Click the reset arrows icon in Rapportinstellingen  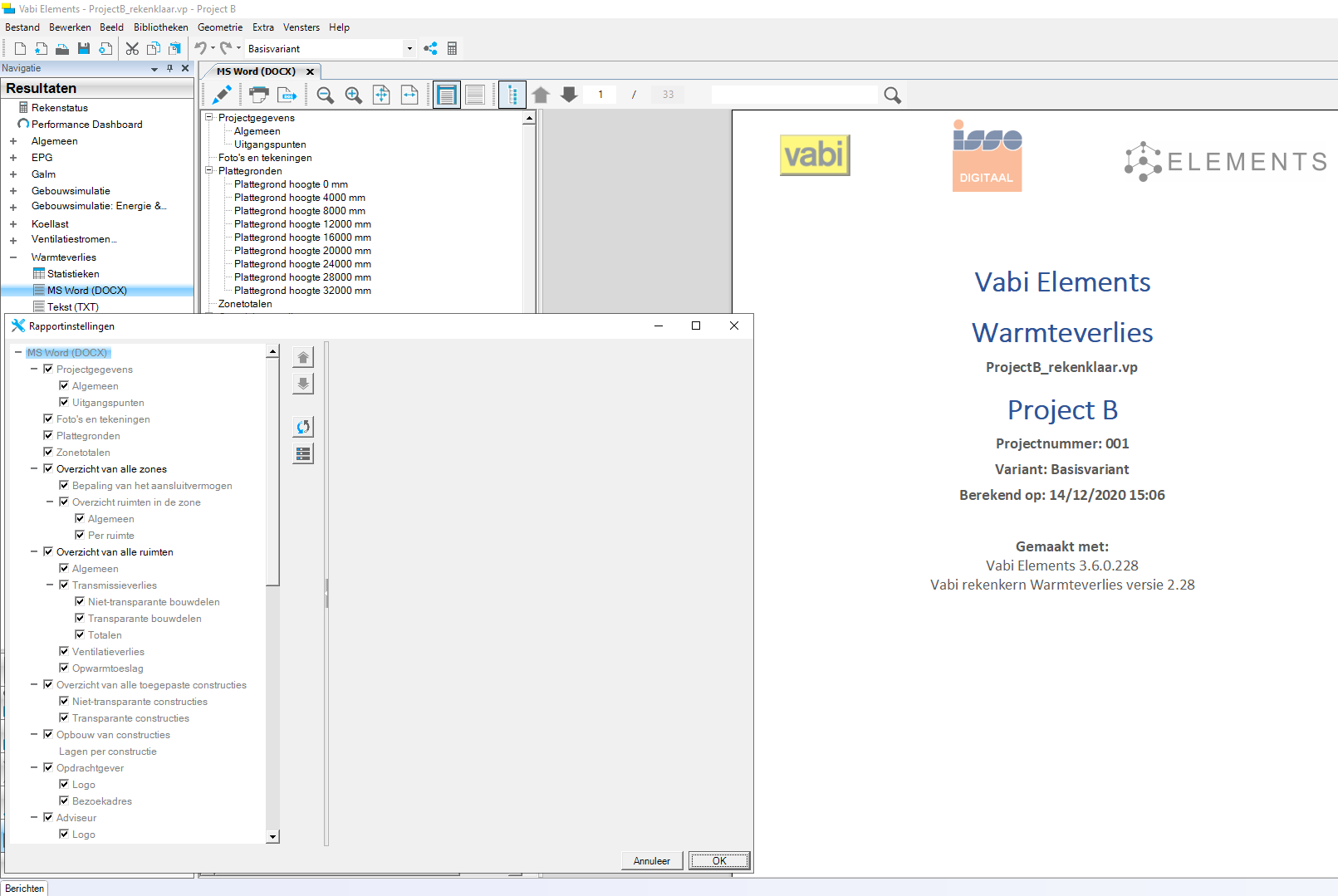point(303,427)
